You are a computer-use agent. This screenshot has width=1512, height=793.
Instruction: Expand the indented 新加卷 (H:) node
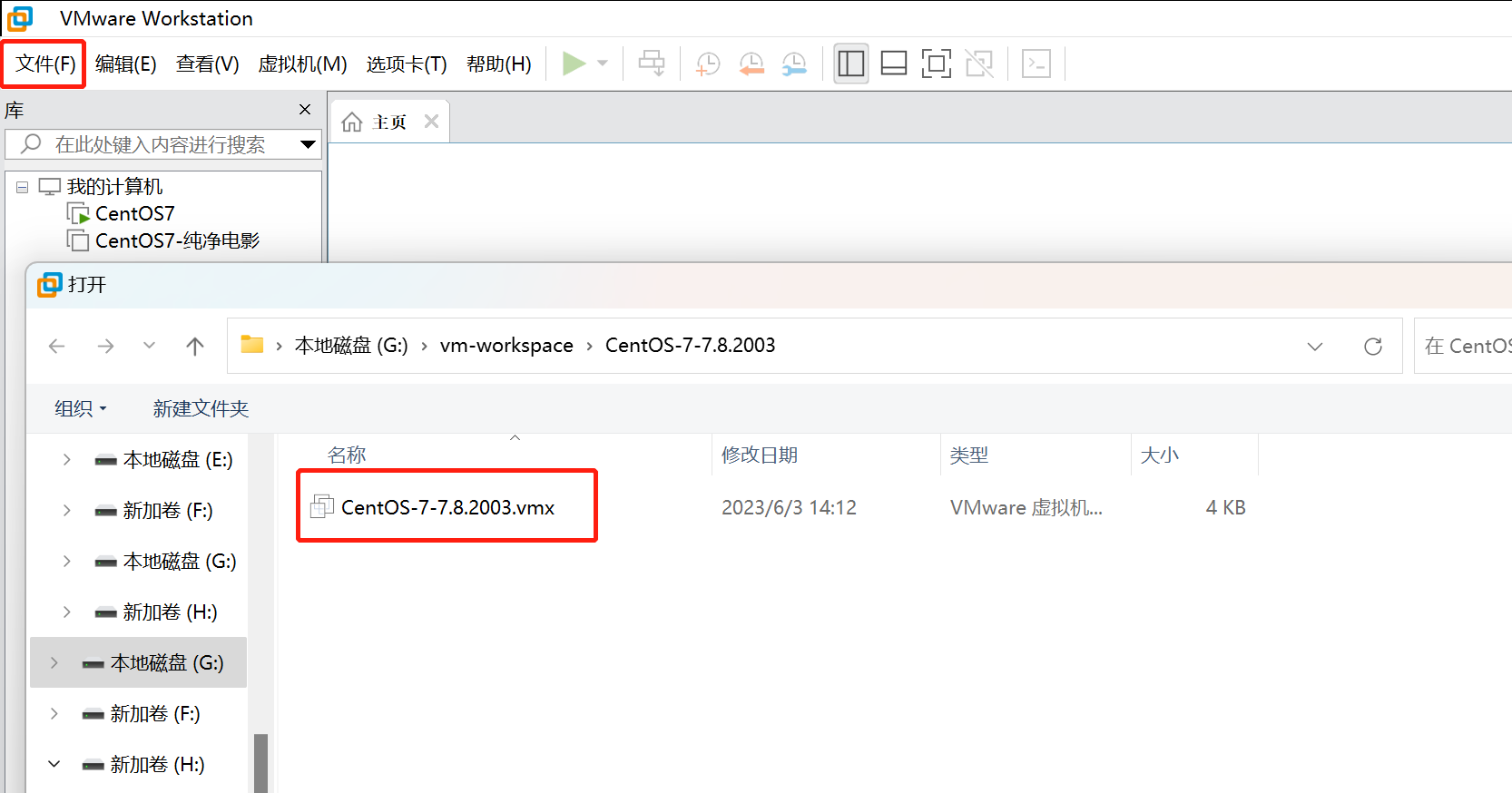66,612
